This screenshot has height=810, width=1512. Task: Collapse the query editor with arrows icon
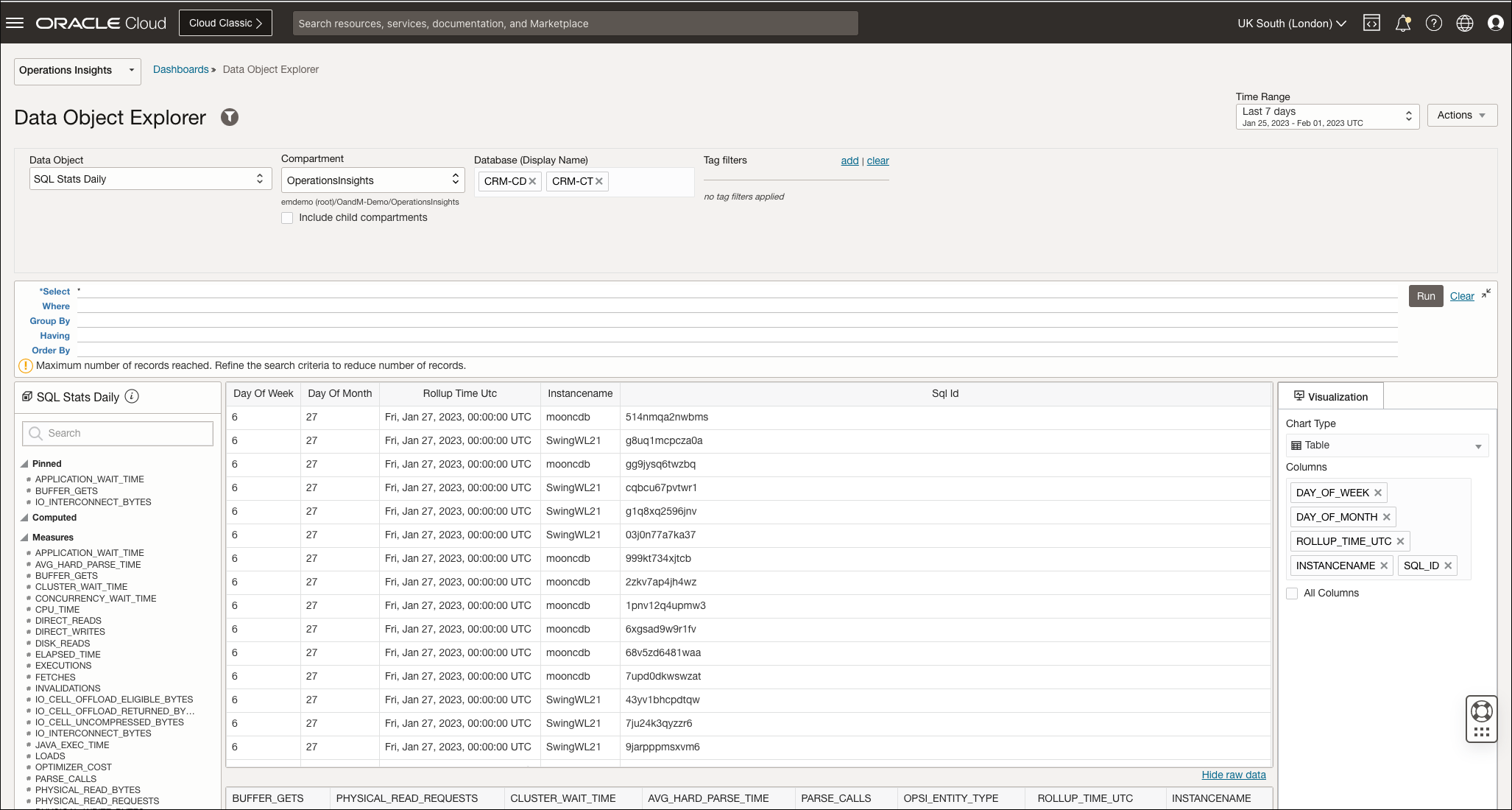click(x=1486, y=293)
